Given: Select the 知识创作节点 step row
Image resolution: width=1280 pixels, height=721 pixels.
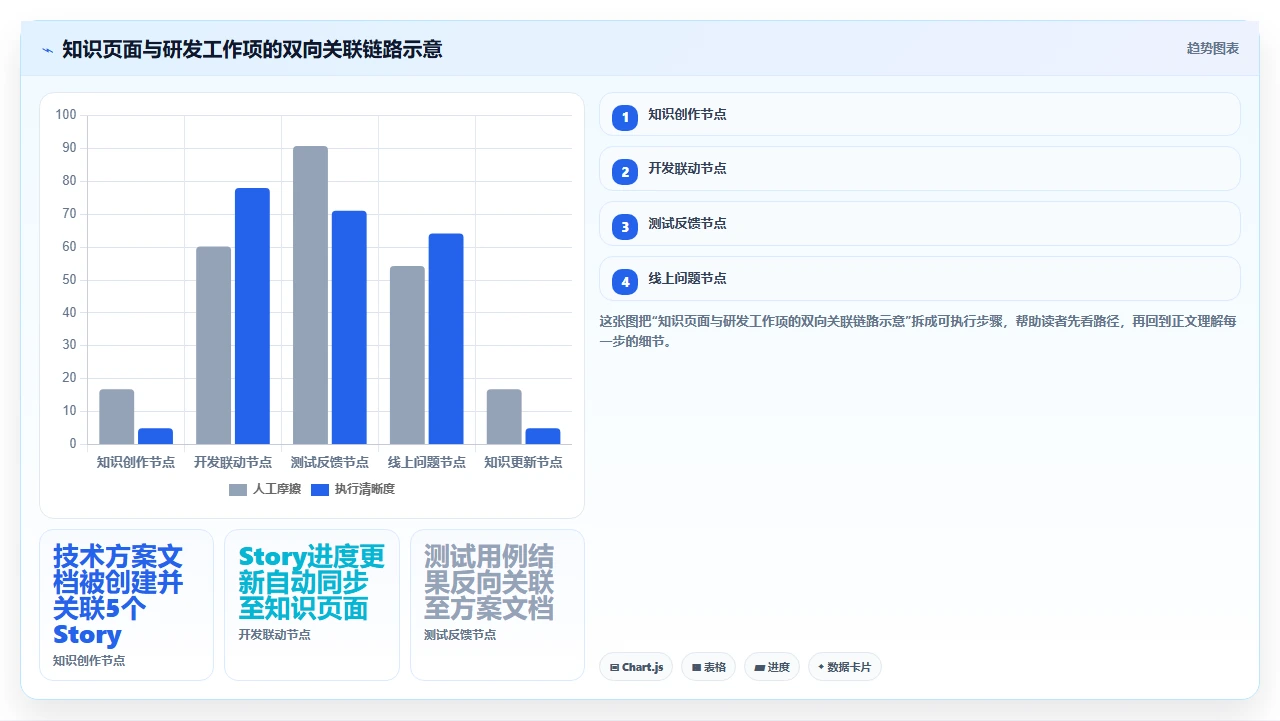Looking at the screenshot, I should pos(919,114).
